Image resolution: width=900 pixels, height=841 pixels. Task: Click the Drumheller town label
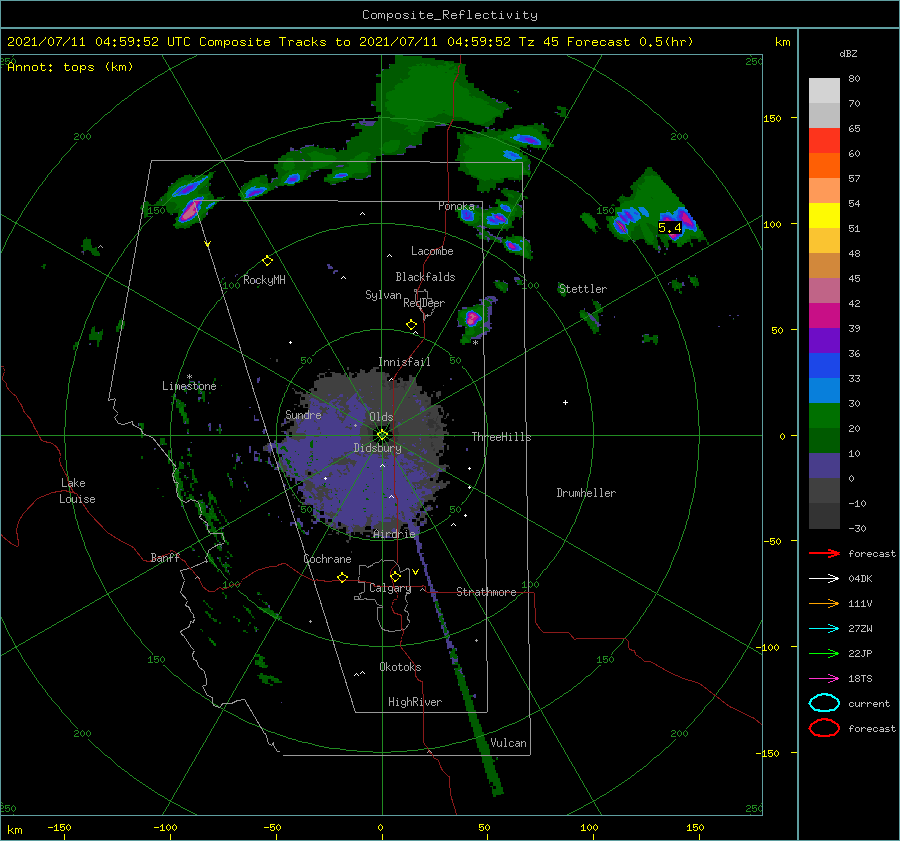586,493
